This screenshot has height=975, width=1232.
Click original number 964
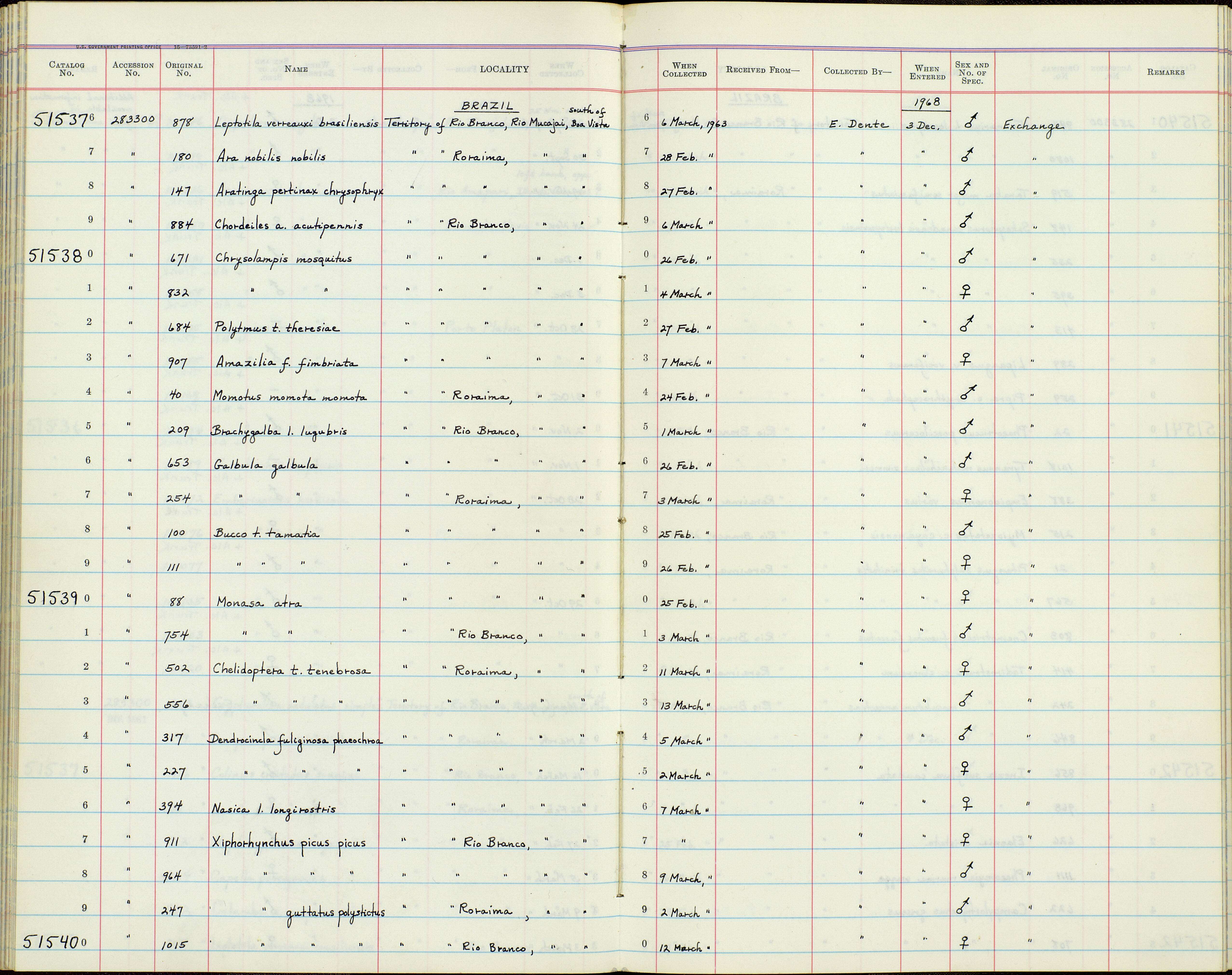(x=173, y=876)
